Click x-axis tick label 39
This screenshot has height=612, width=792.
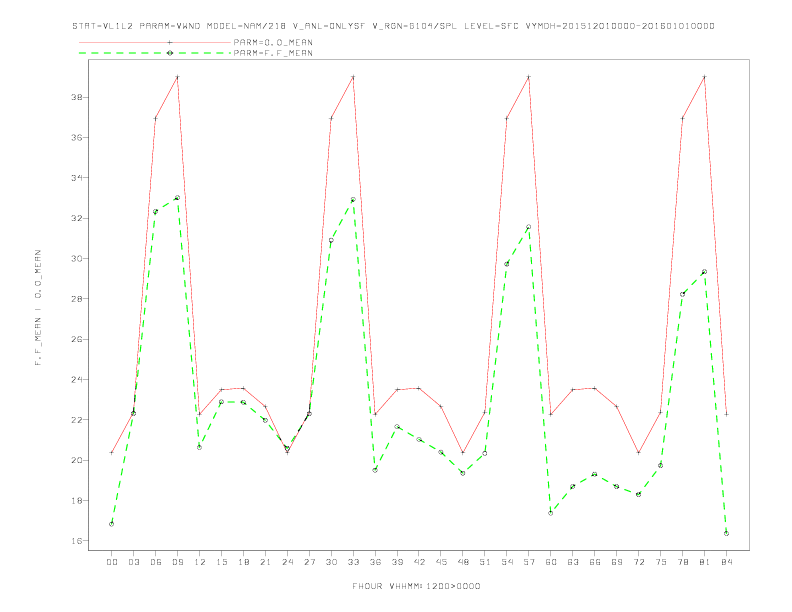(x=397, y=562)
